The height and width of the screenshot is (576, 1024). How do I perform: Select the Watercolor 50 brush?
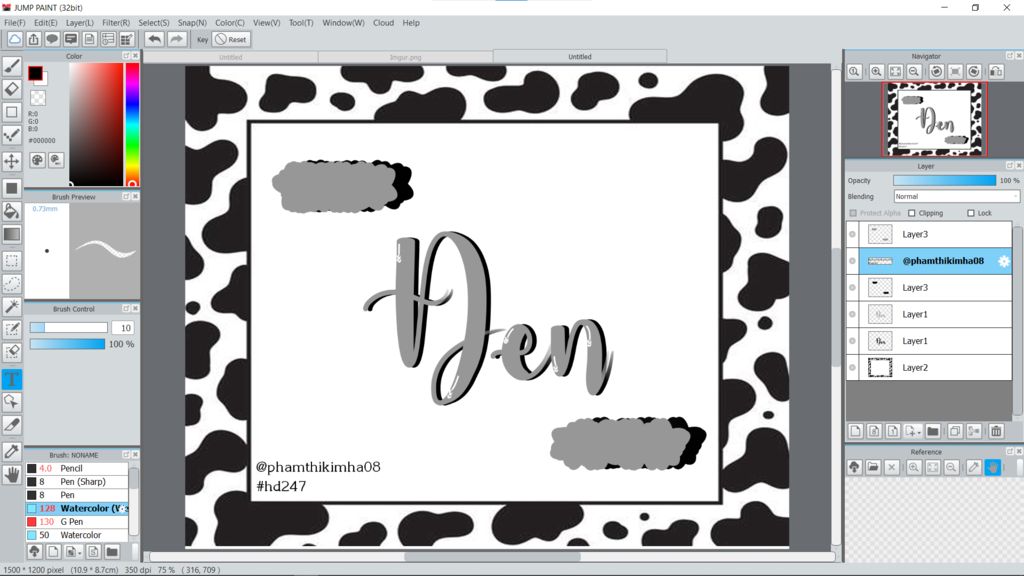click(77, 535)
